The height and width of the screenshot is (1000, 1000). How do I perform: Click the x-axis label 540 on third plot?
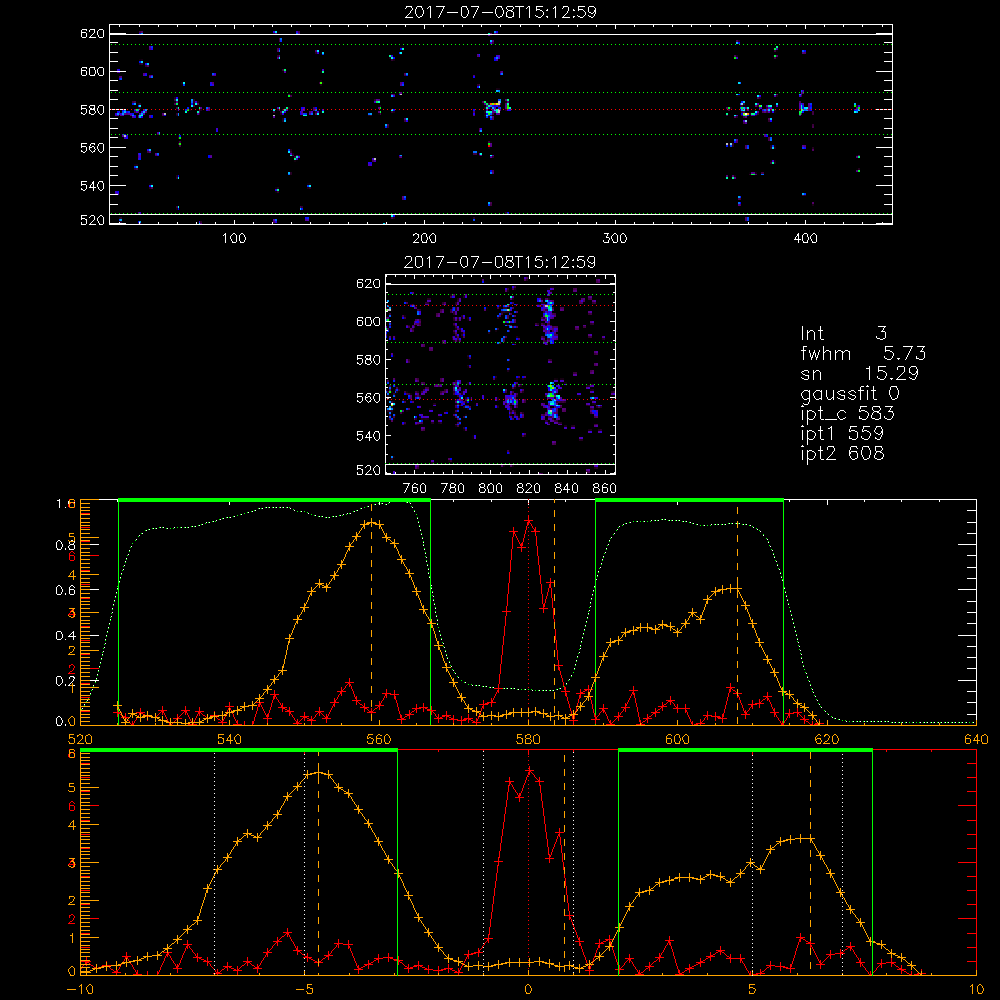230,740
